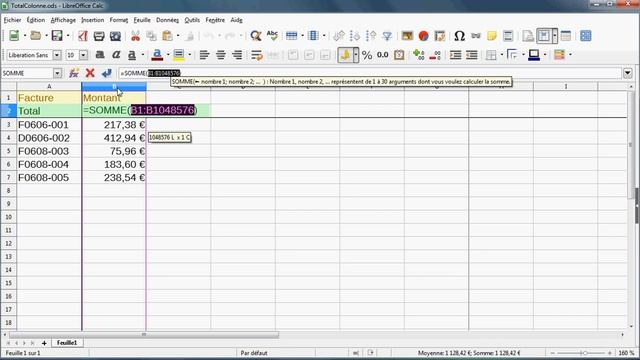This screenshot has width=640, height=360.
Task: Cut with the scissors icon
Action: coord(135,36)
